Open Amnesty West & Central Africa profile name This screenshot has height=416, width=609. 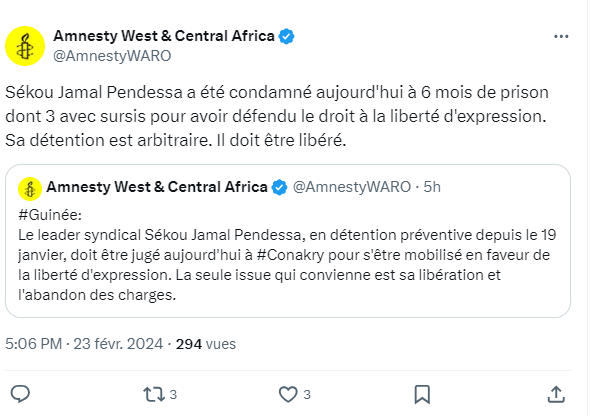163,37
